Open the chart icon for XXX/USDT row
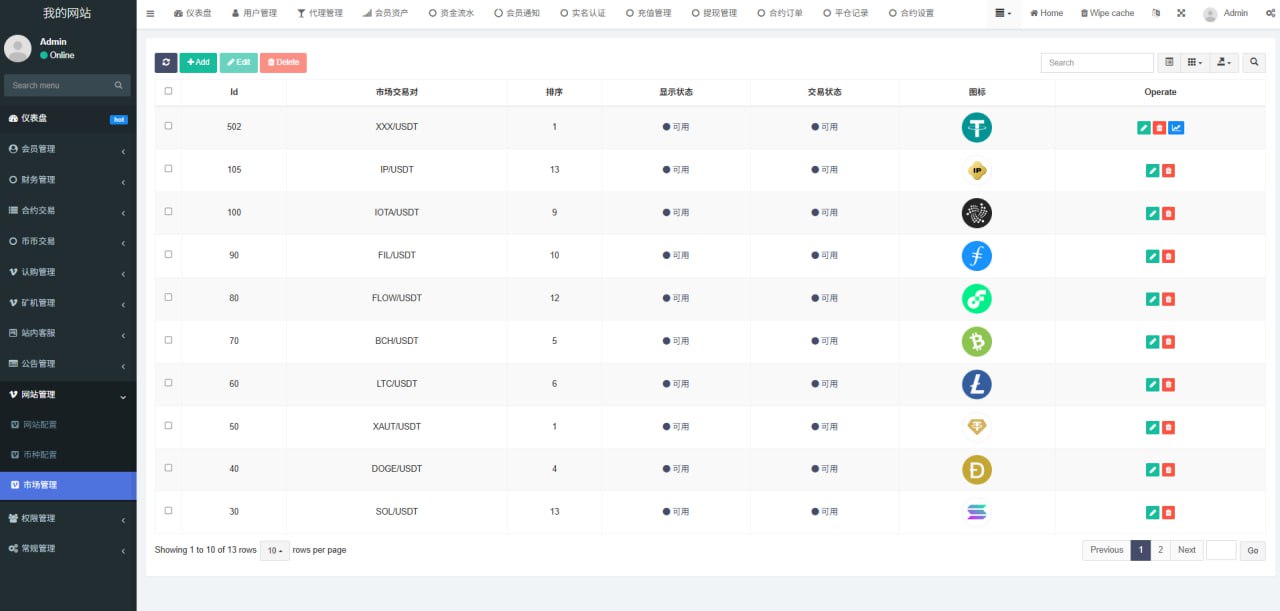The height and width of the screenshot is (611, 1280). [x=1176, y=127]
